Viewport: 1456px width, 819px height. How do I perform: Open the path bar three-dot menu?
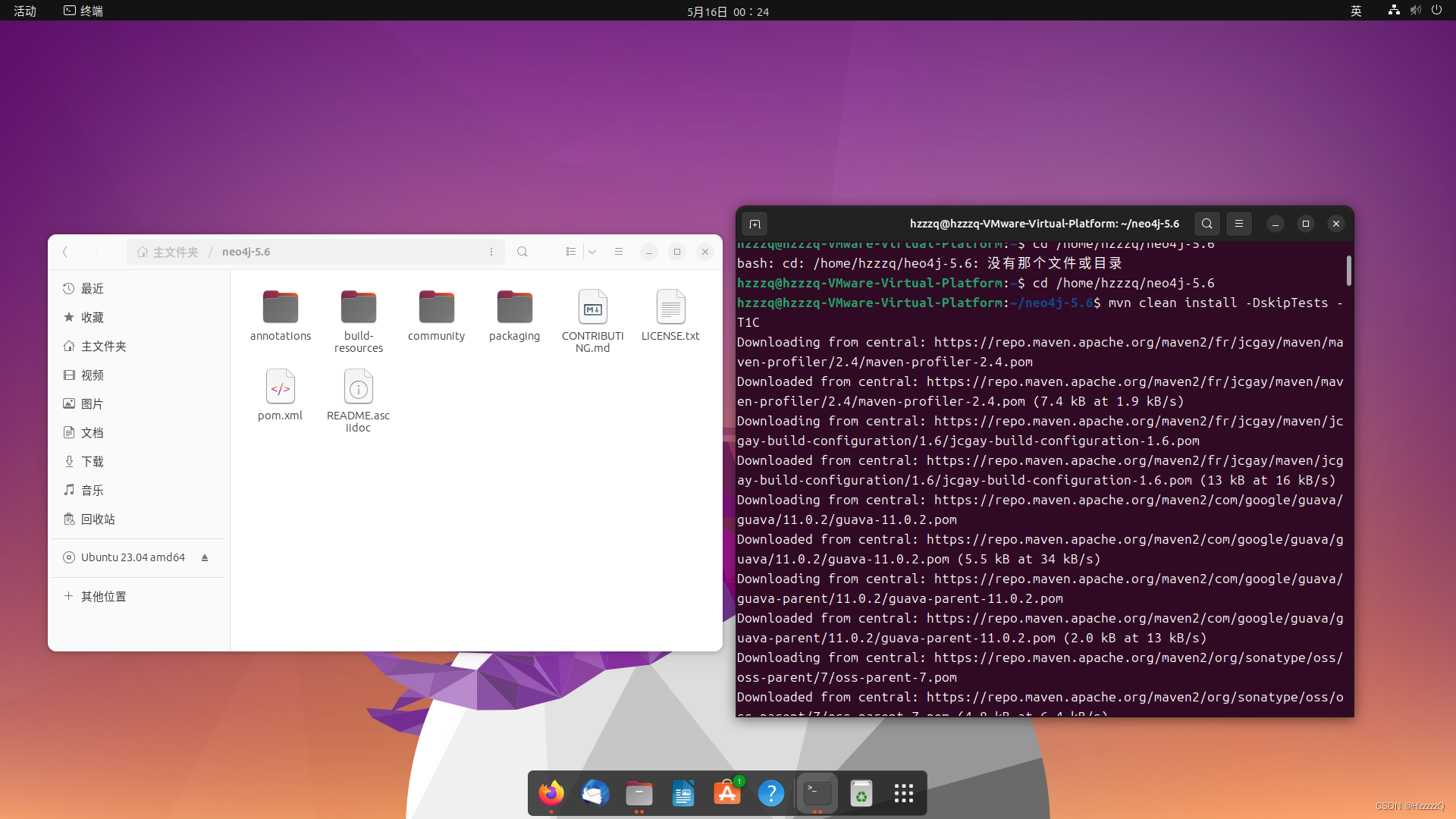[491, 252]
